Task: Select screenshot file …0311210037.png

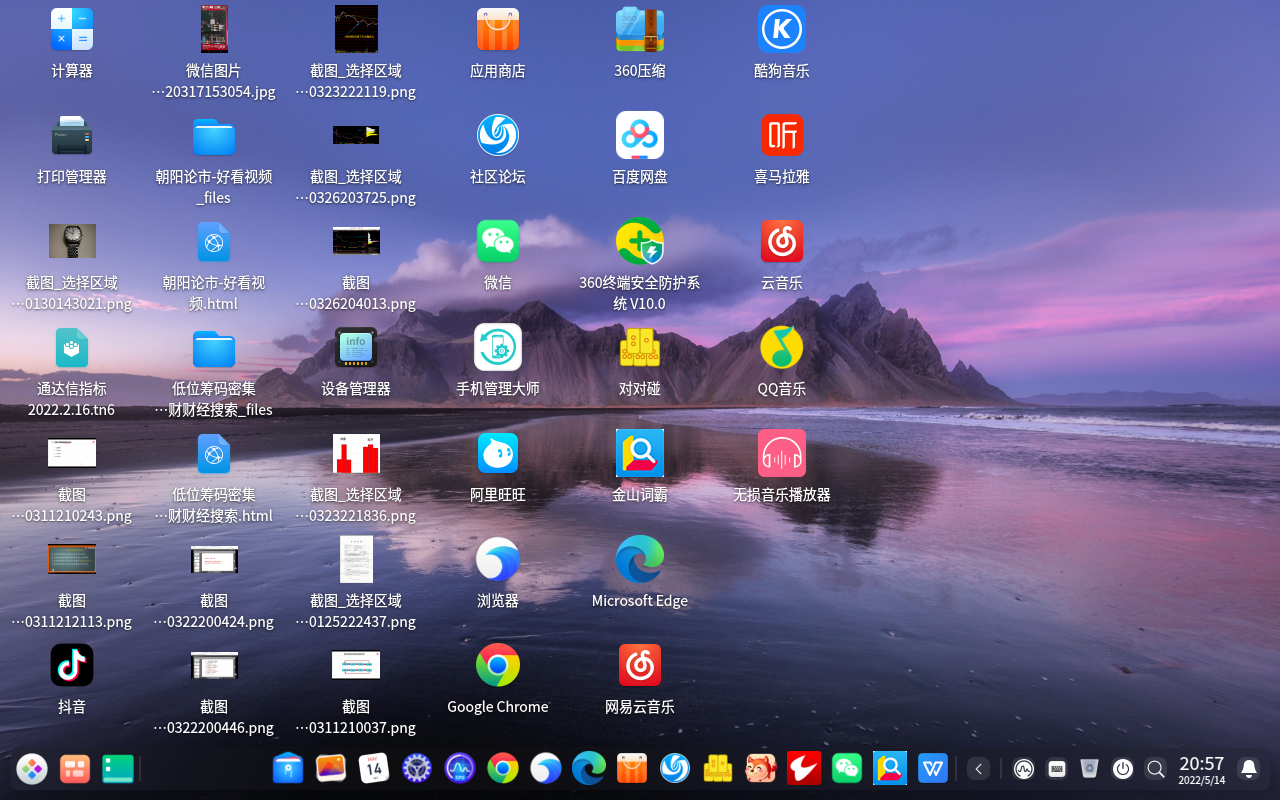Action: 356,665
